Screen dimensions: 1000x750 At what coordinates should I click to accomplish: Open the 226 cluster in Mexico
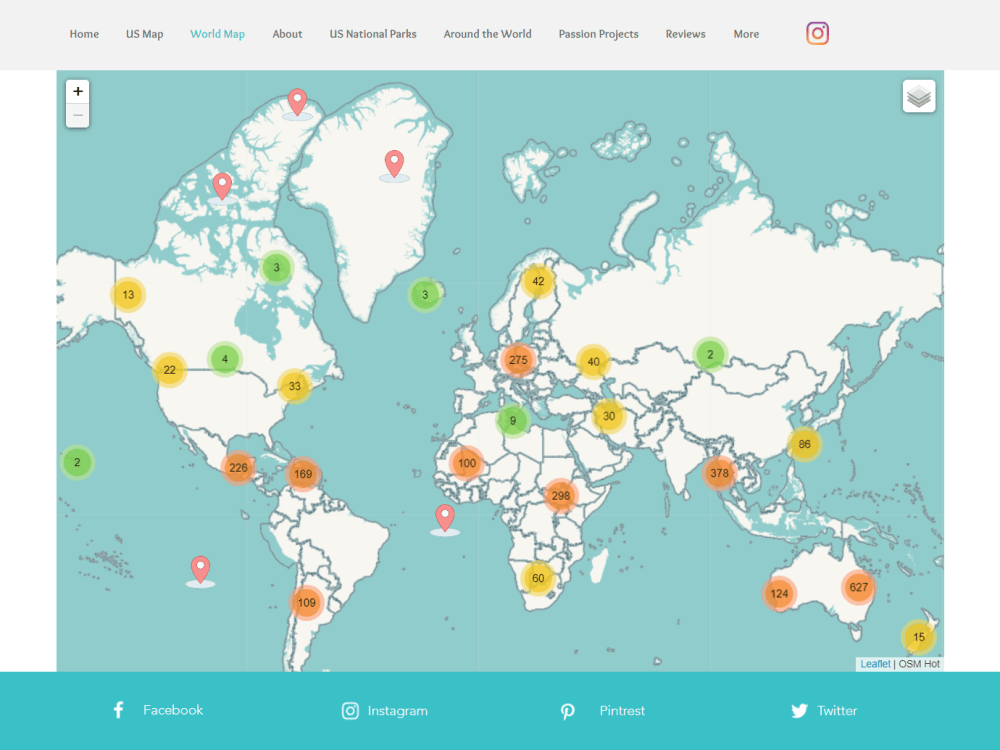(238, 467)
